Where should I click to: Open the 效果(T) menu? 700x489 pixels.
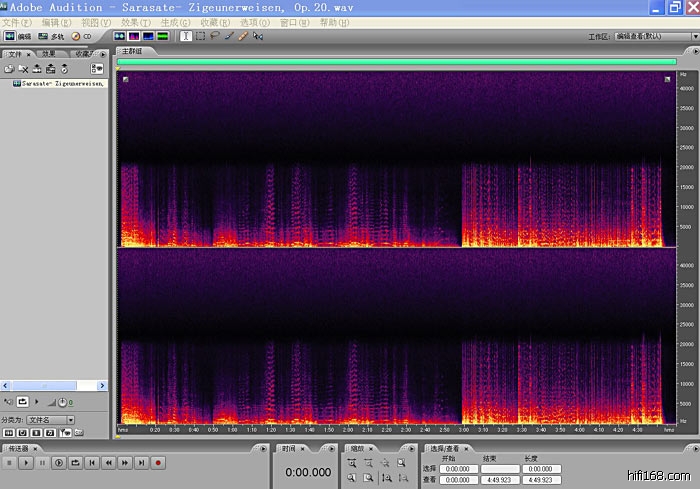point(136,22)
